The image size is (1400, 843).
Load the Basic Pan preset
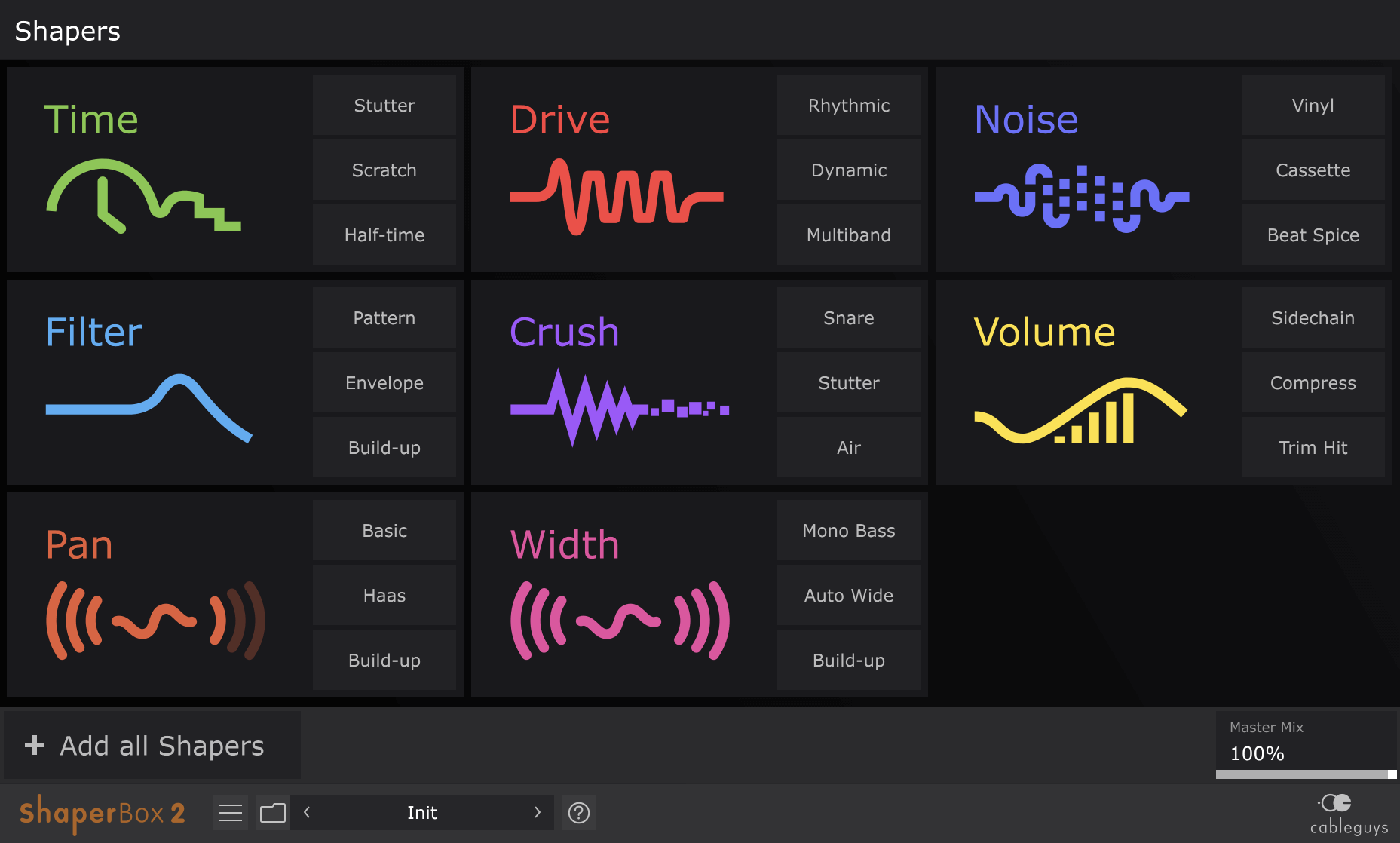coord(384,530)
